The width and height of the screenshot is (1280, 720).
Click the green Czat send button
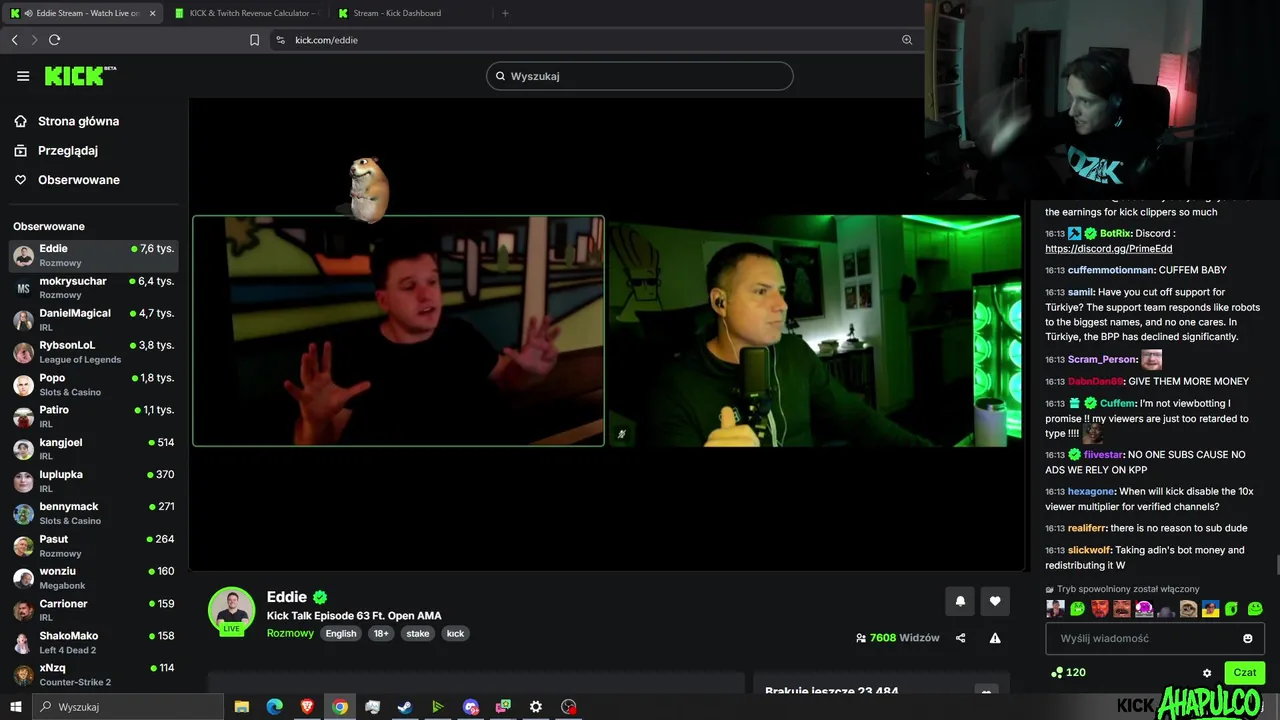coord(1244,673)
